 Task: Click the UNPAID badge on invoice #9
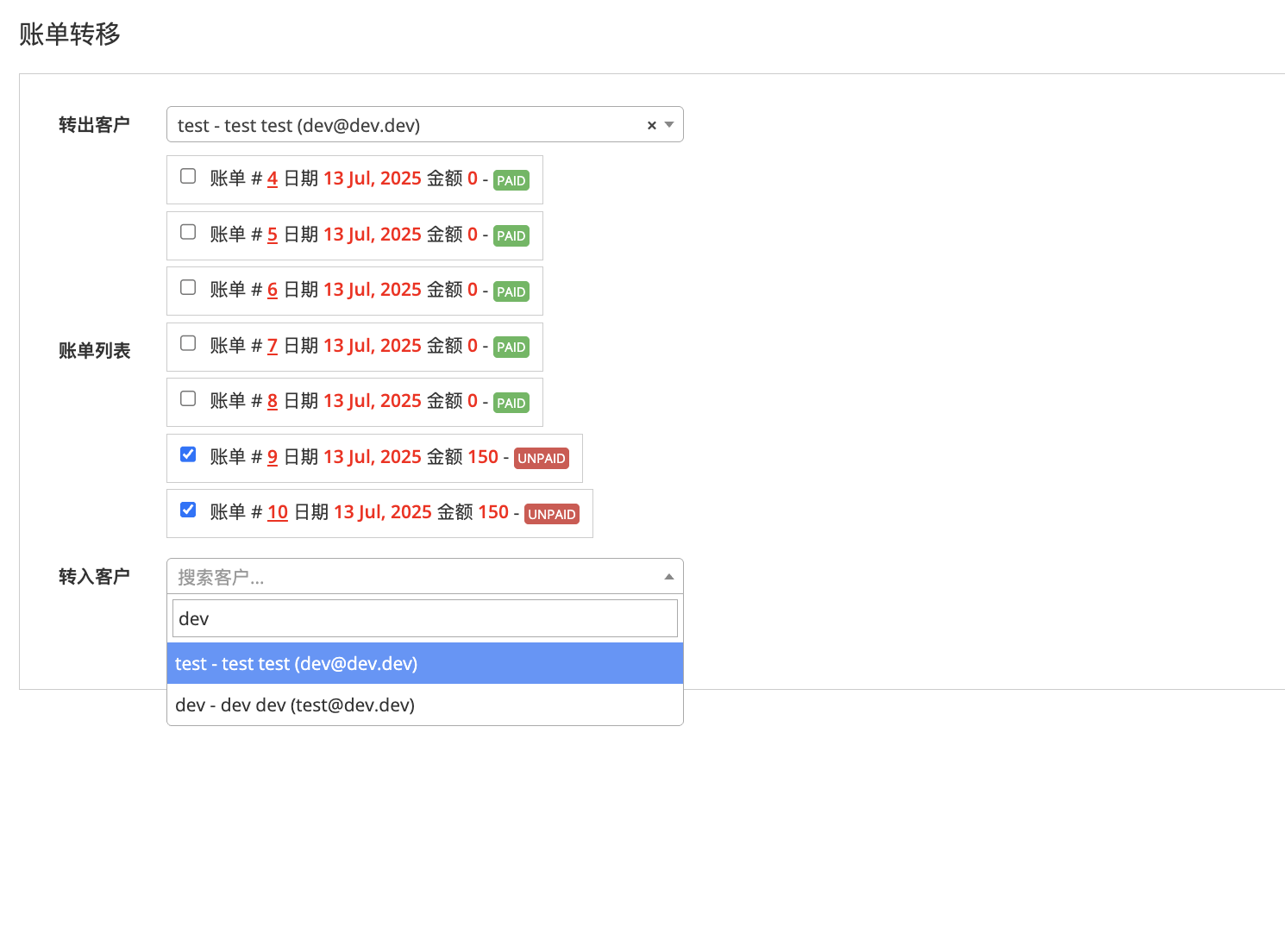[x=541, y=458]
